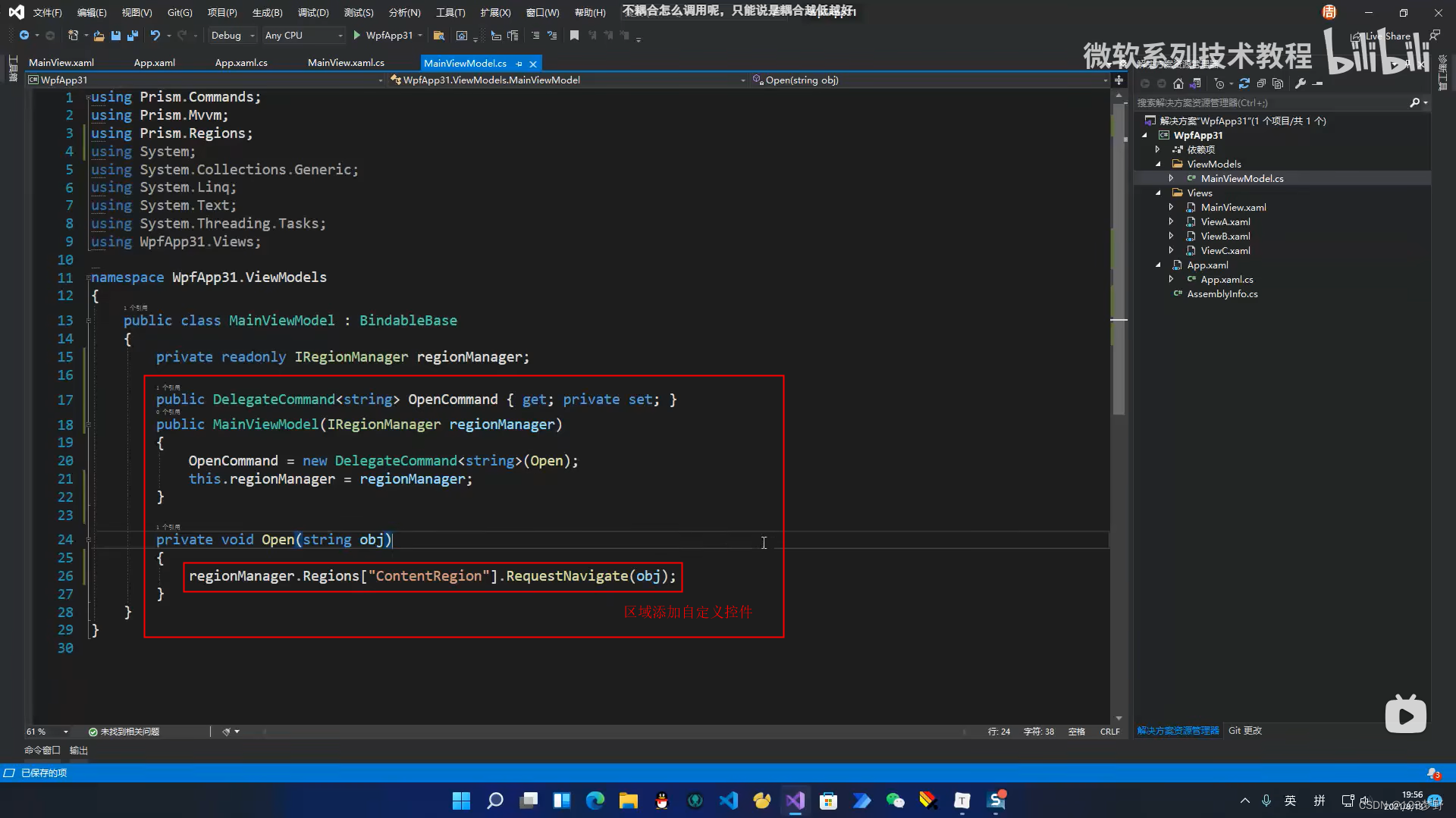Switch to the MainView.xaml tab
The height and width of the screenshot is (818, 1456).
(x=61, y=63)
